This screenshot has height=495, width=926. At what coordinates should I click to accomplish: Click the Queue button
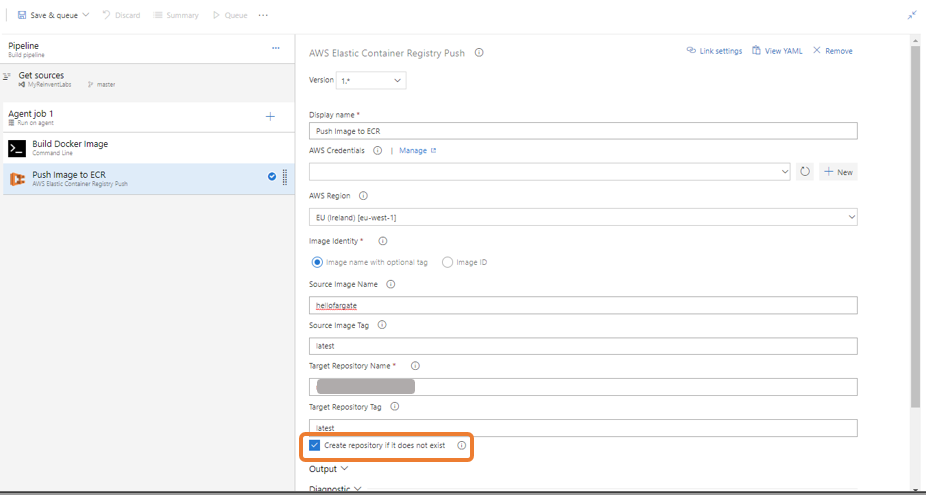230,15
